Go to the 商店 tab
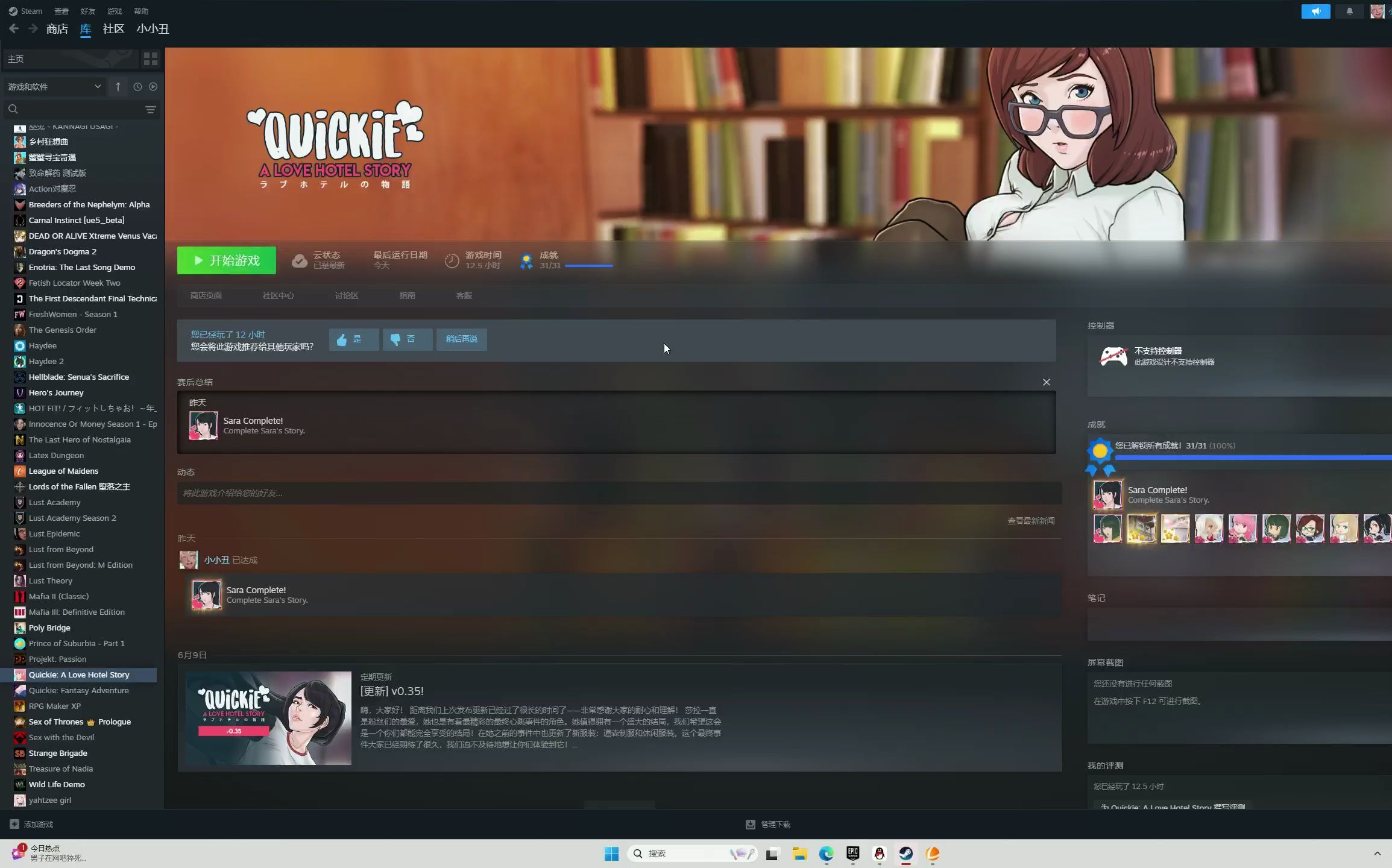This screenshot has width=1392, height=868. coord(57,29)
